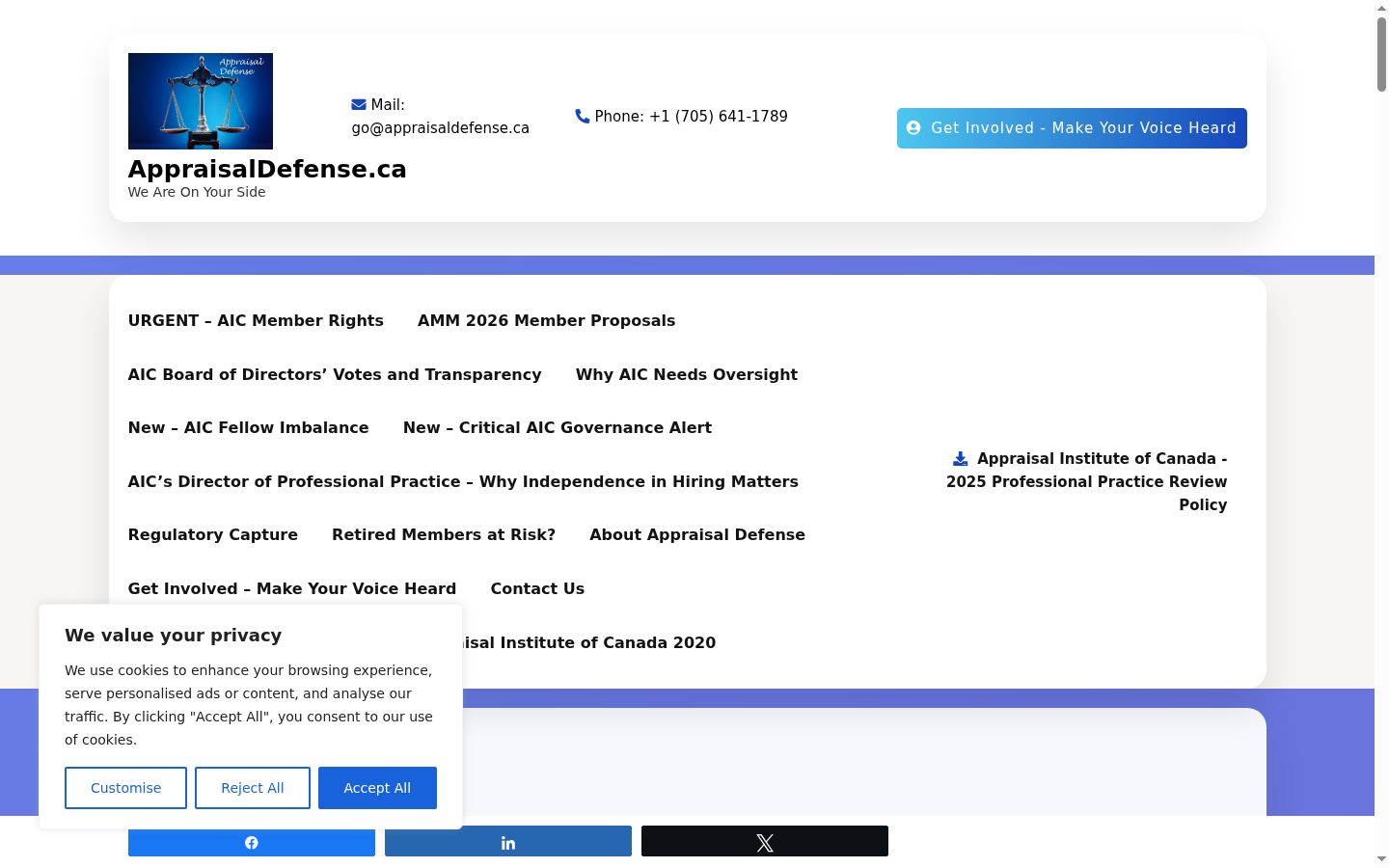Screen dimensions: 1389x868
Task: Share the page on X
Action: click(x=765, y=842)
